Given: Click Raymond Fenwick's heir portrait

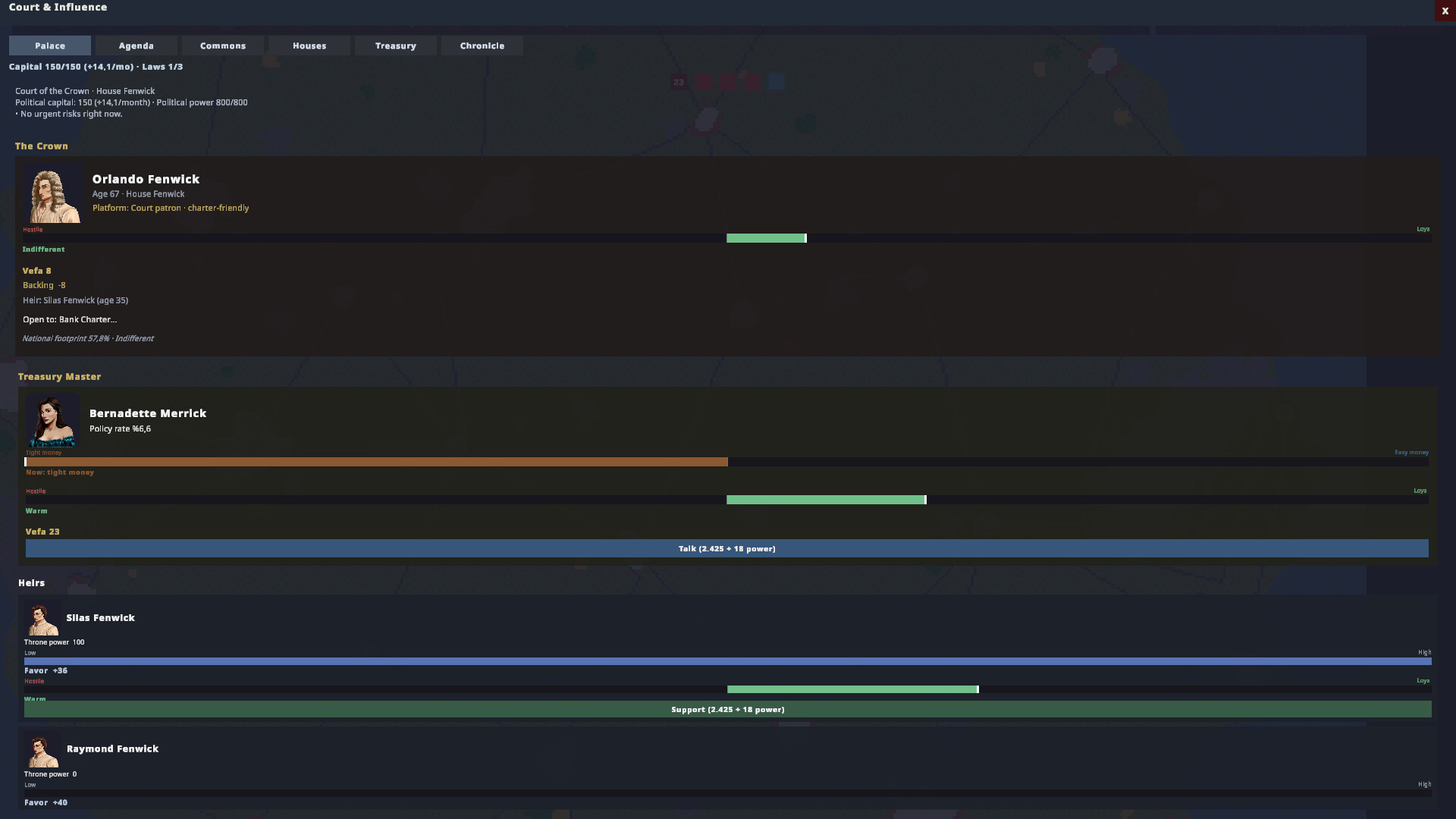Looking at the screenshot, I should 42,751.
